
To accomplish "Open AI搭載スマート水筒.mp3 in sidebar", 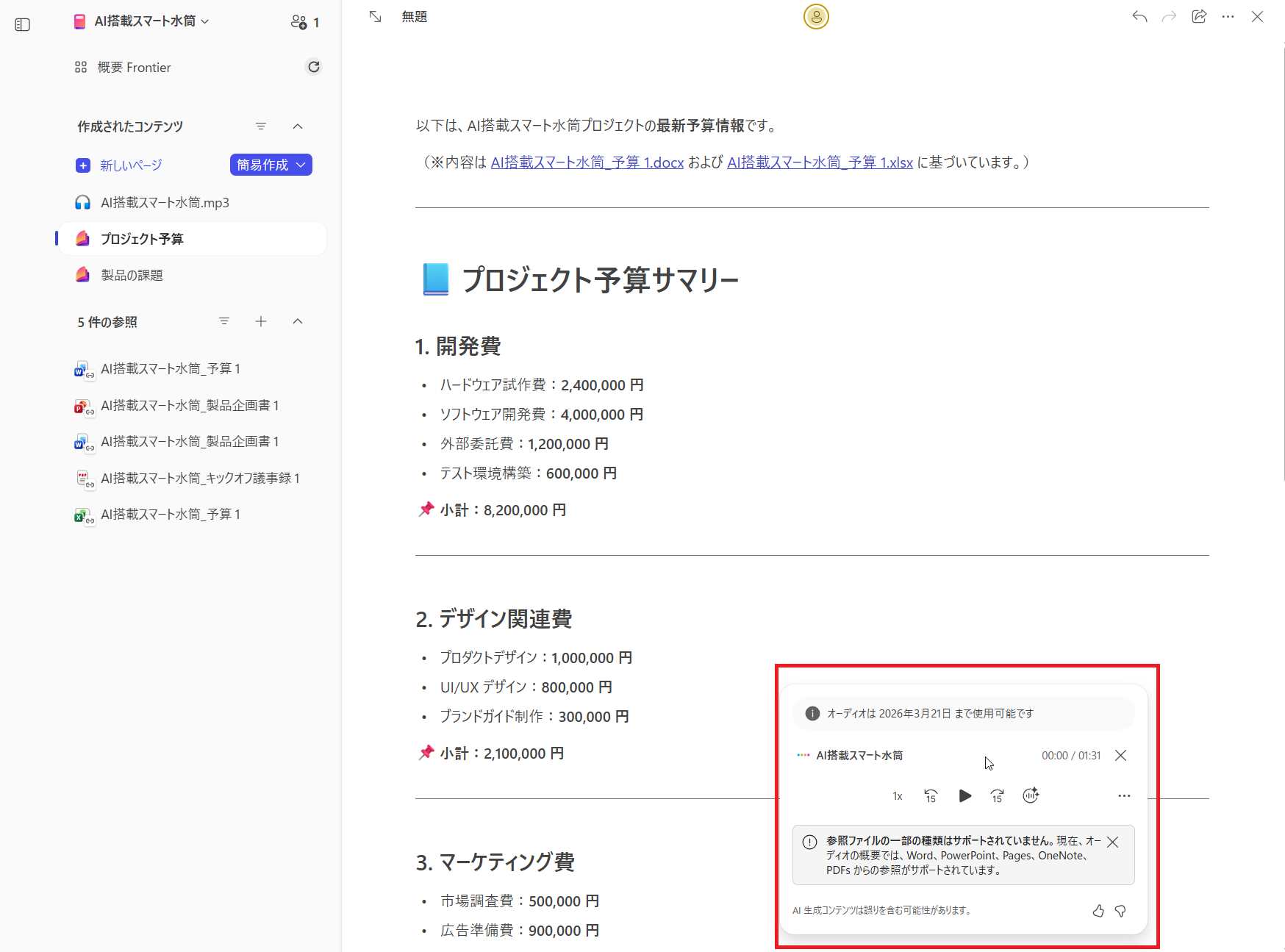I will click(x=165, y=202).
